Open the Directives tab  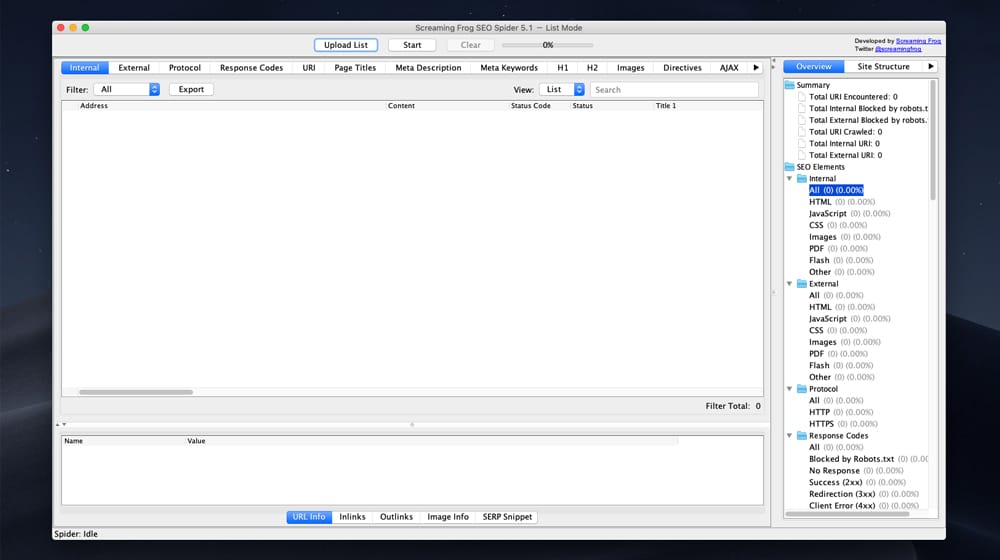682,68
